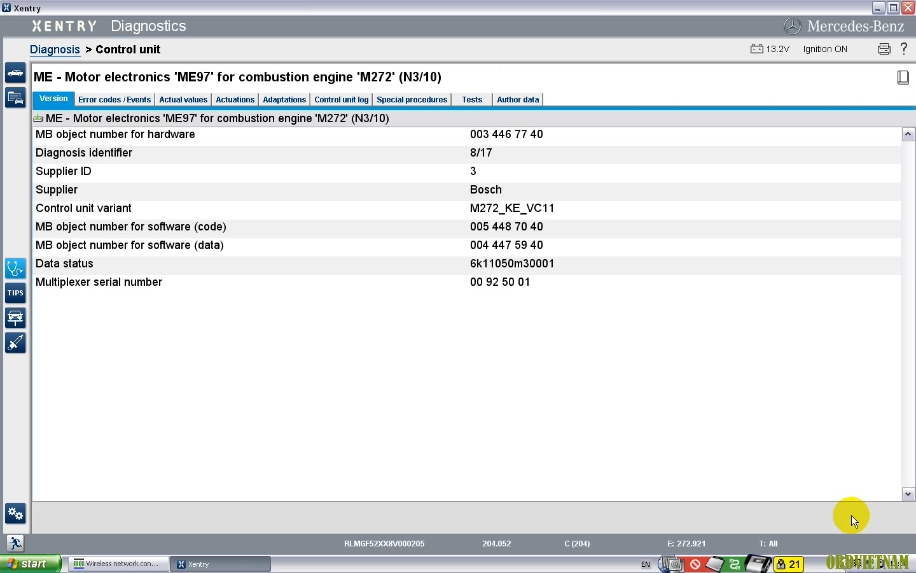Click Ignition ON status text

coord(825,49)
